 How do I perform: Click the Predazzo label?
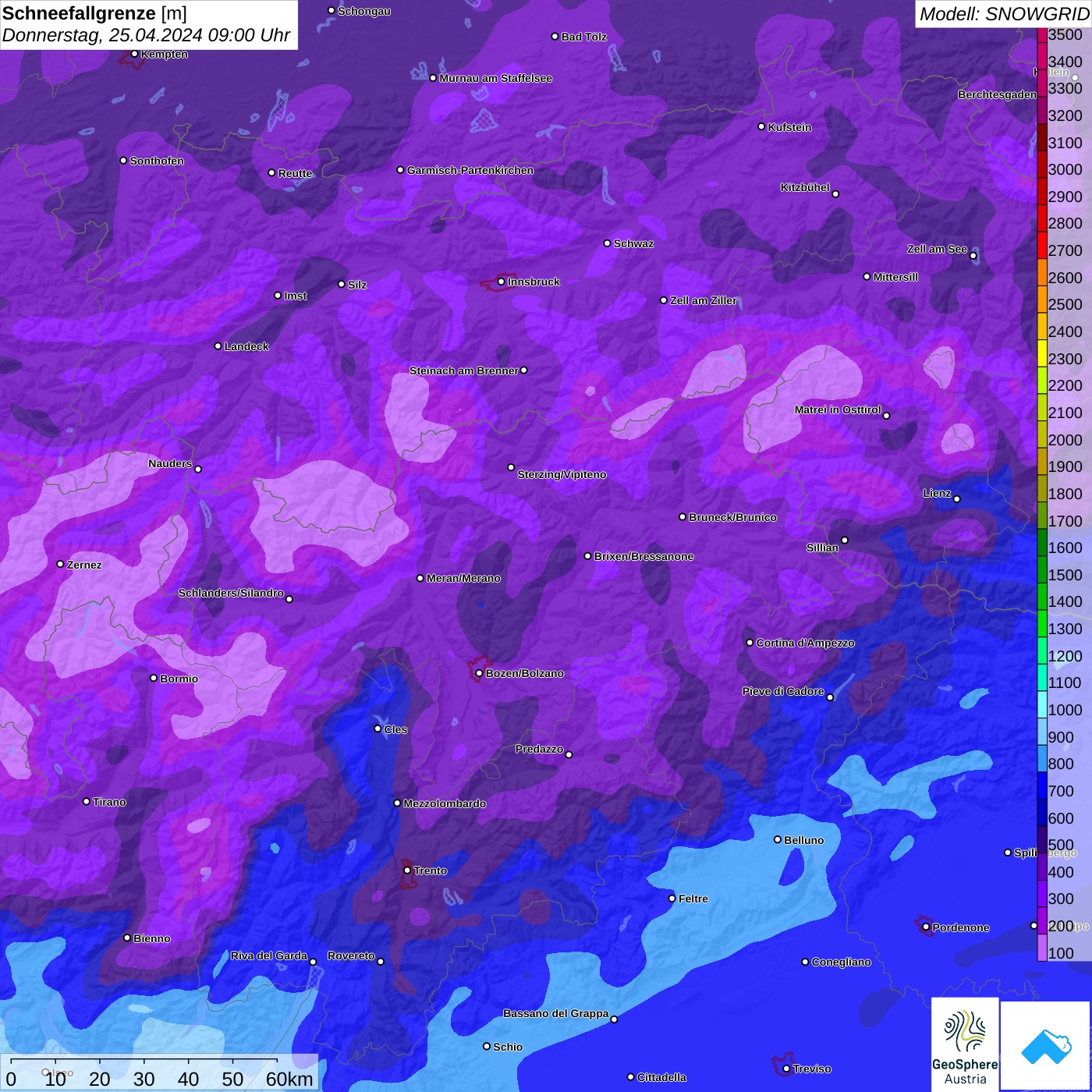coord(539,749)
